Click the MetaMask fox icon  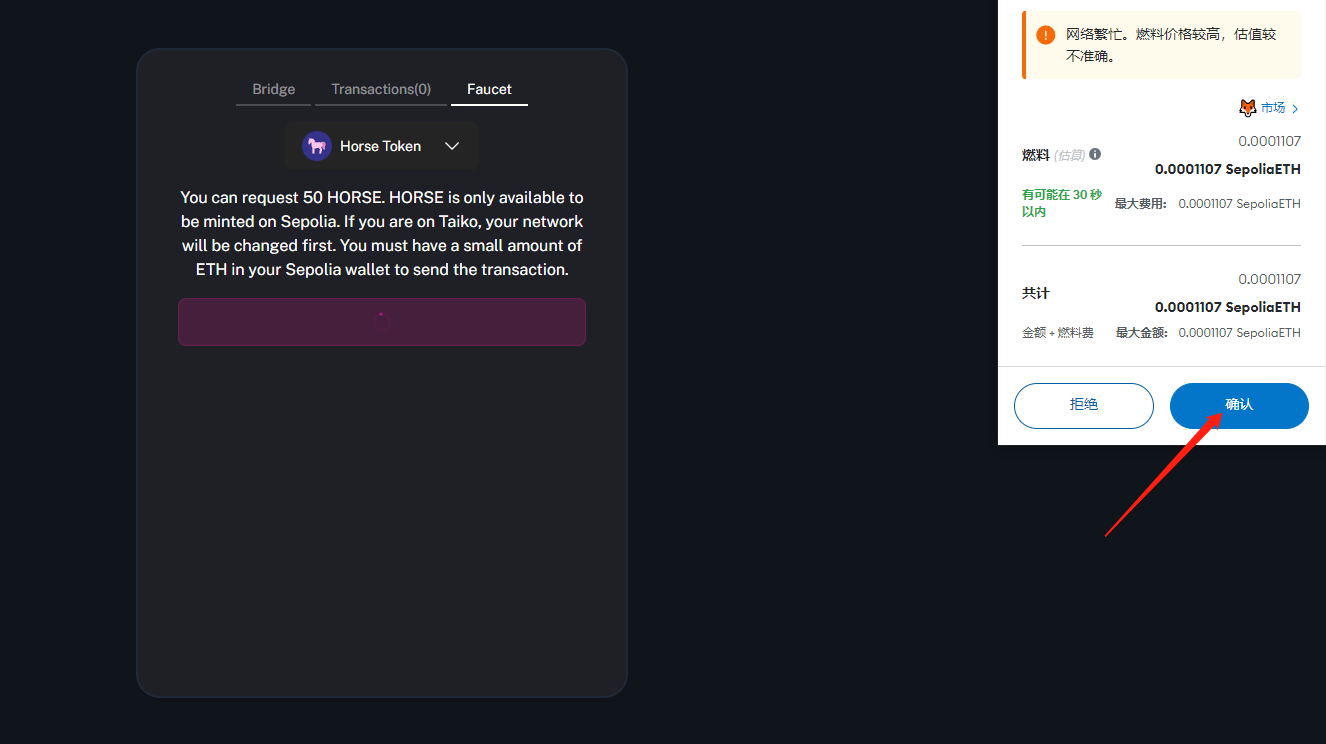point(1248,108)
